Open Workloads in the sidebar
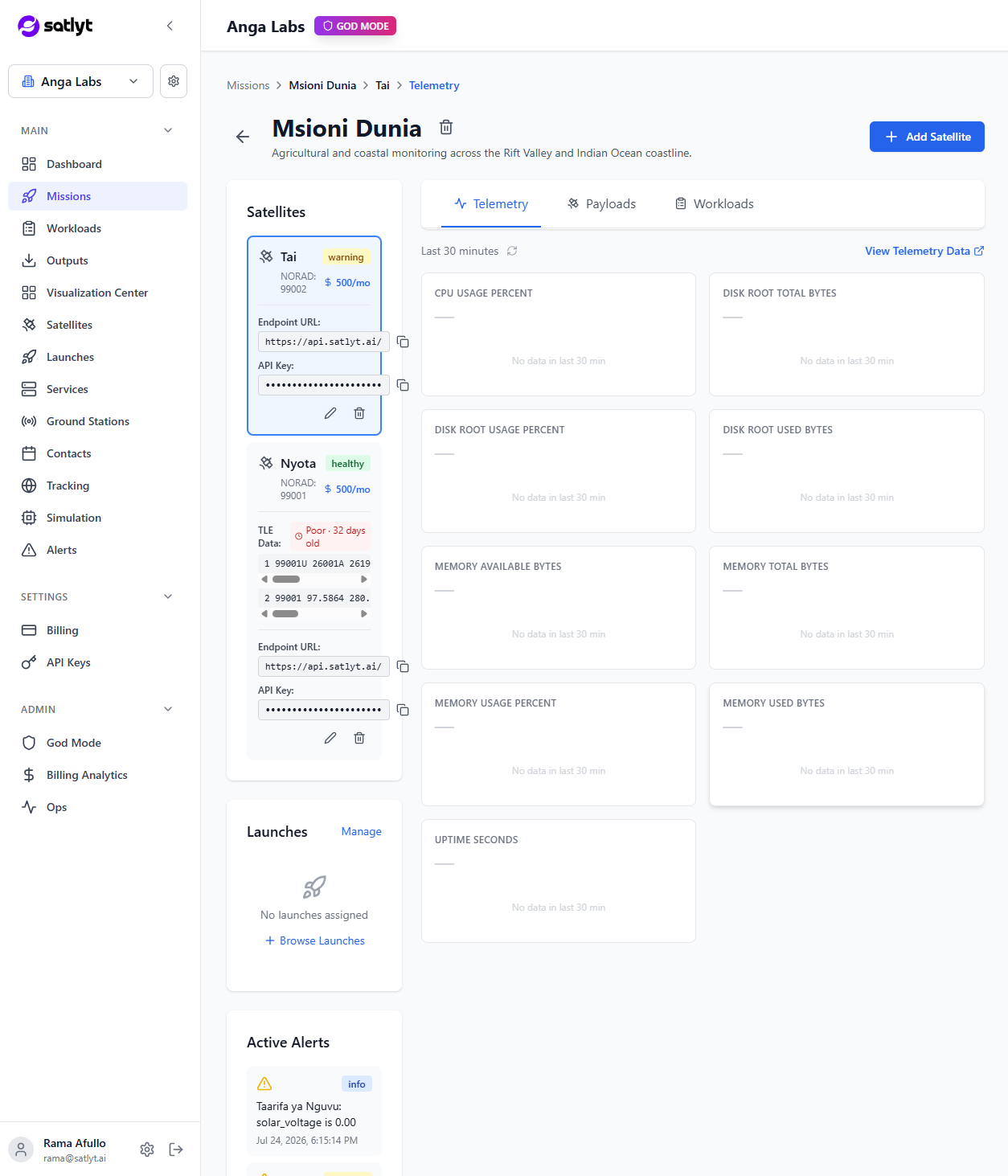The height and width of the screenshot is (1176, 1008). (x=97, y=228)
